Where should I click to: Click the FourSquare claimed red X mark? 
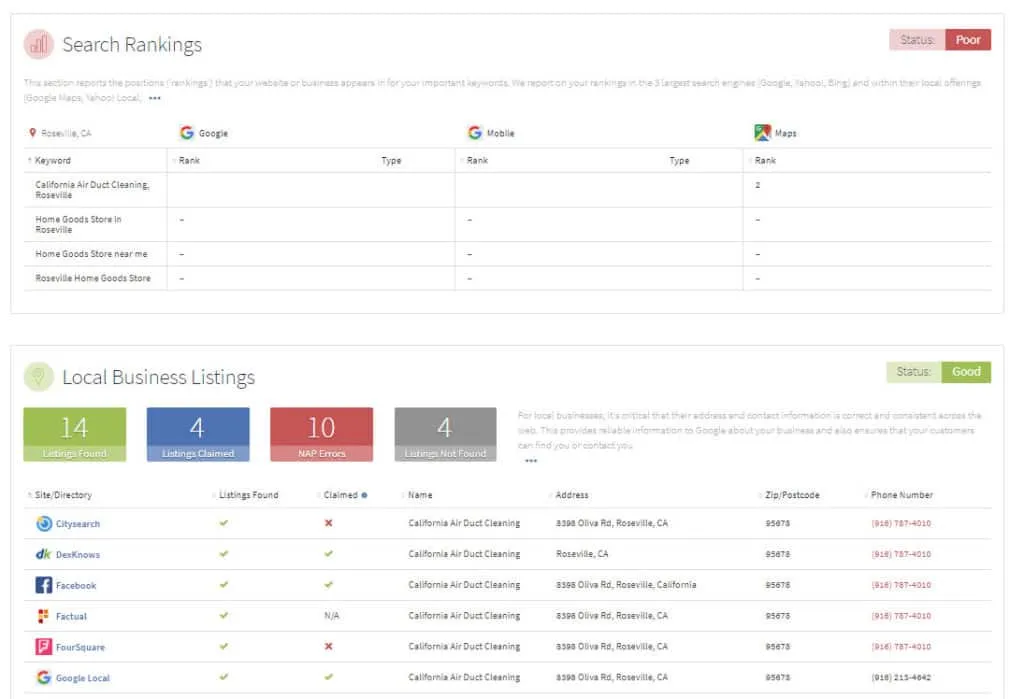point(328,647)
